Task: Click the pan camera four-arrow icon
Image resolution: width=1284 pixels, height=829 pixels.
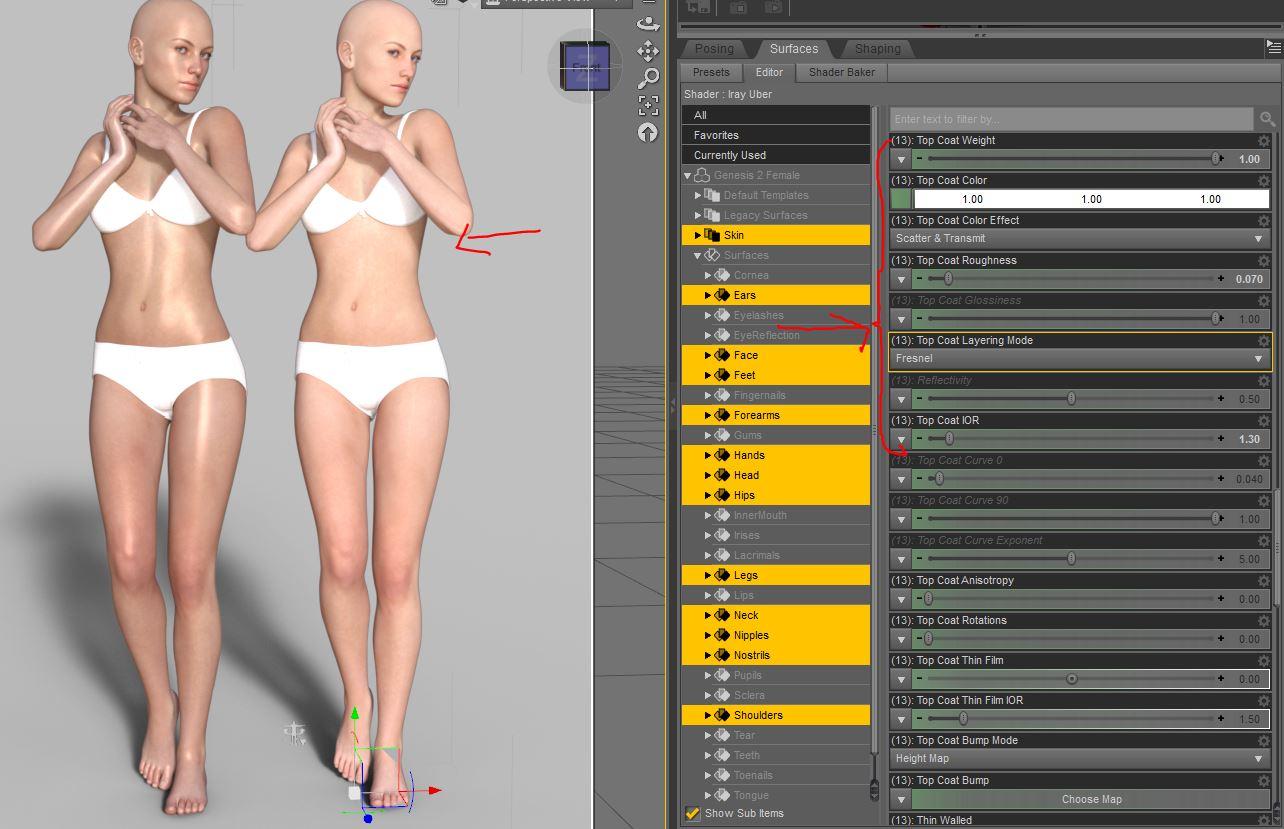Action: [648, 50]
